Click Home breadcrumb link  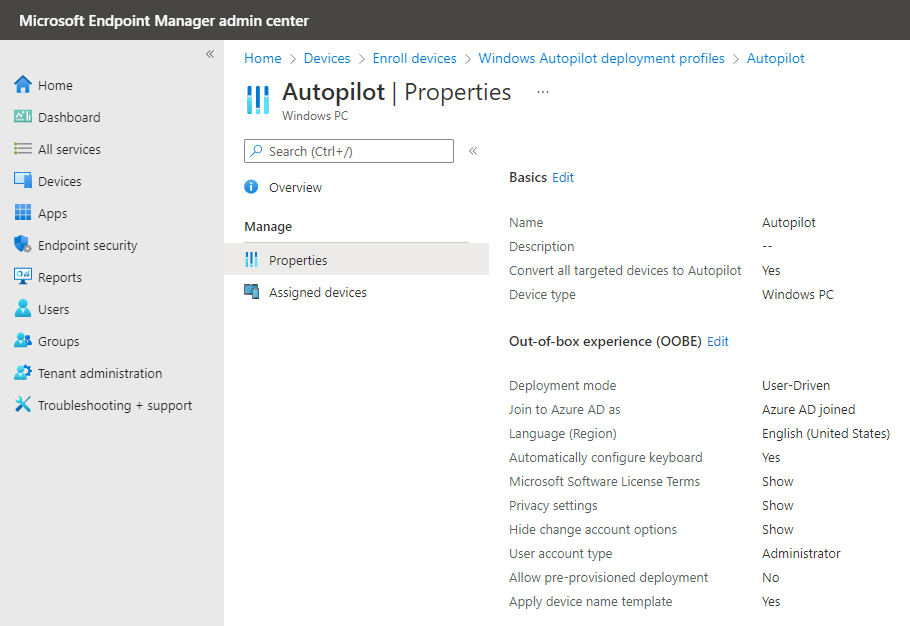pos(262,58)
